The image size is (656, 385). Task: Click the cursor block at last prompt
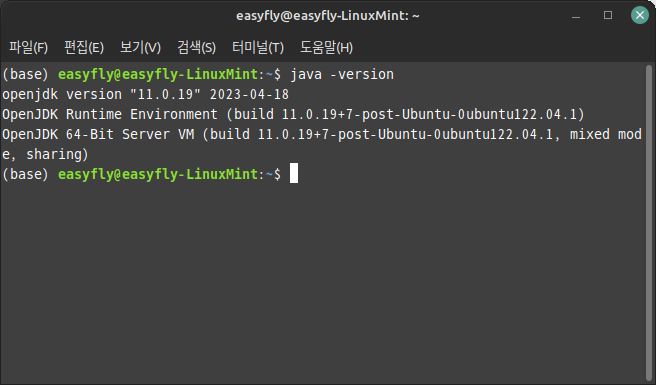294,173
